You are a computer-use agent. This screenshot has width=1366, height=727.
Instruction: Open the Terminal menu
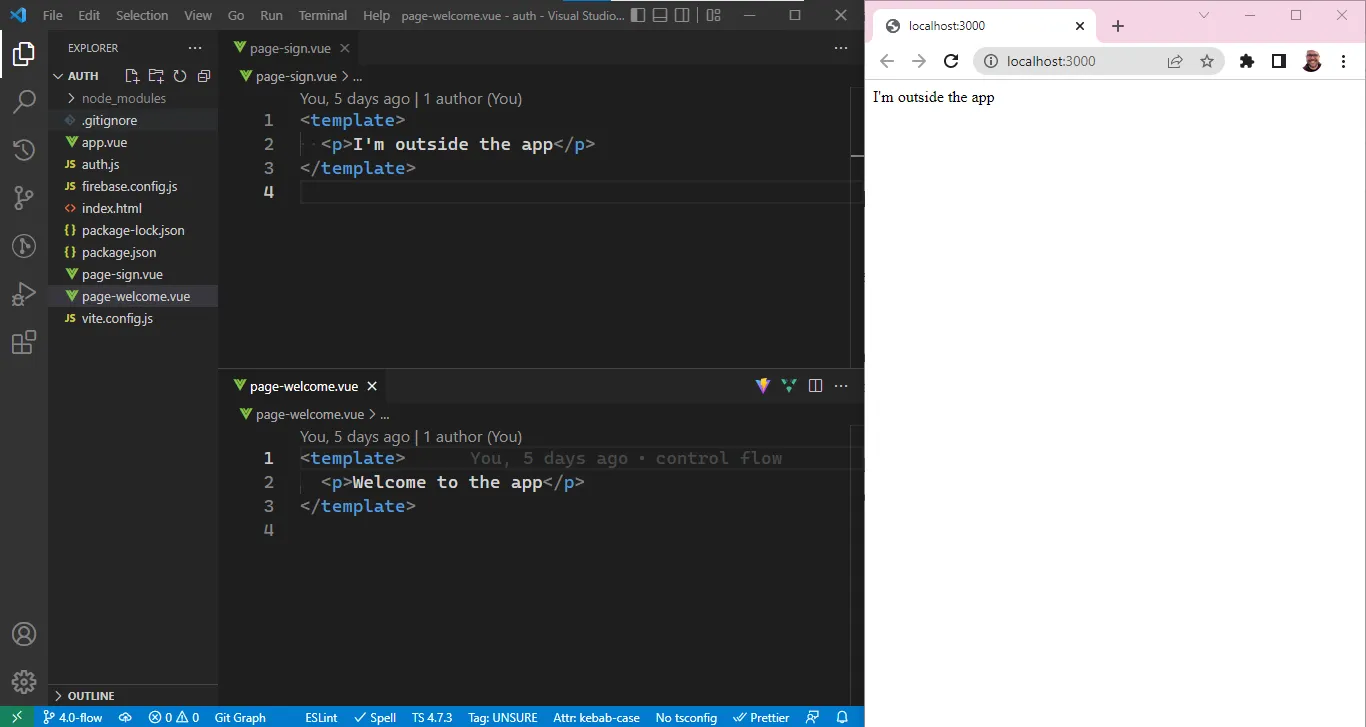[322, 15]
